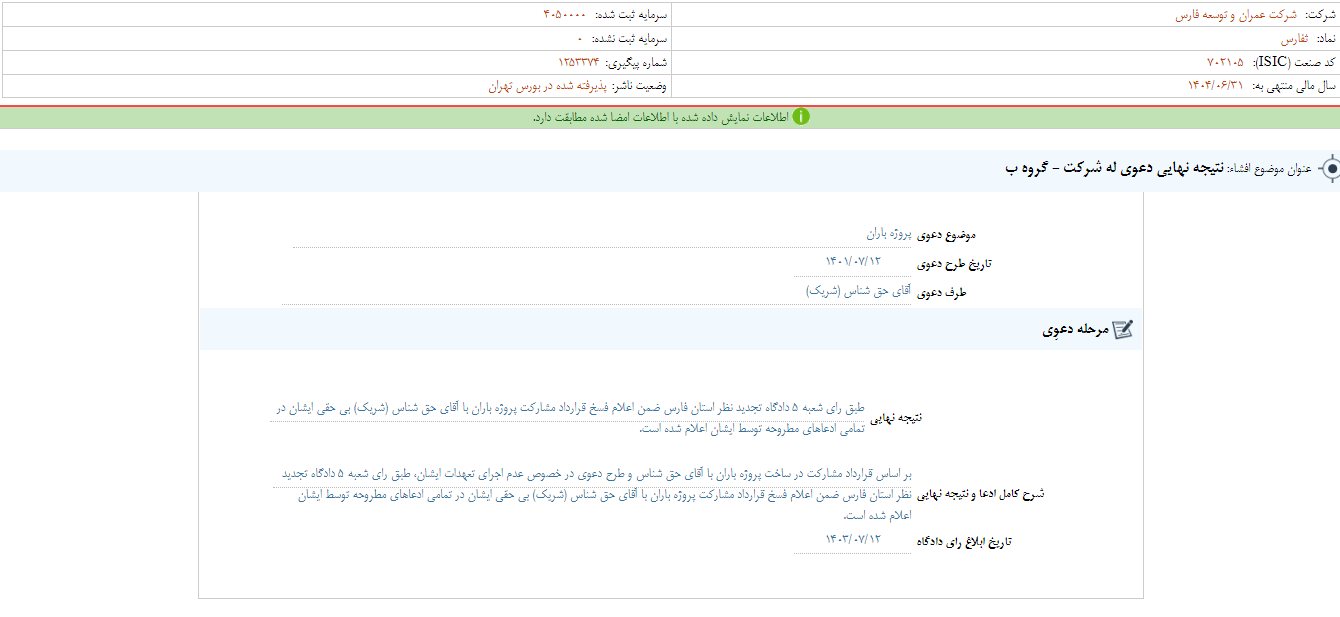Click the green signed-information confirmation message
Viewport: 1340px width, 617px height.
[x=660, y=117]
